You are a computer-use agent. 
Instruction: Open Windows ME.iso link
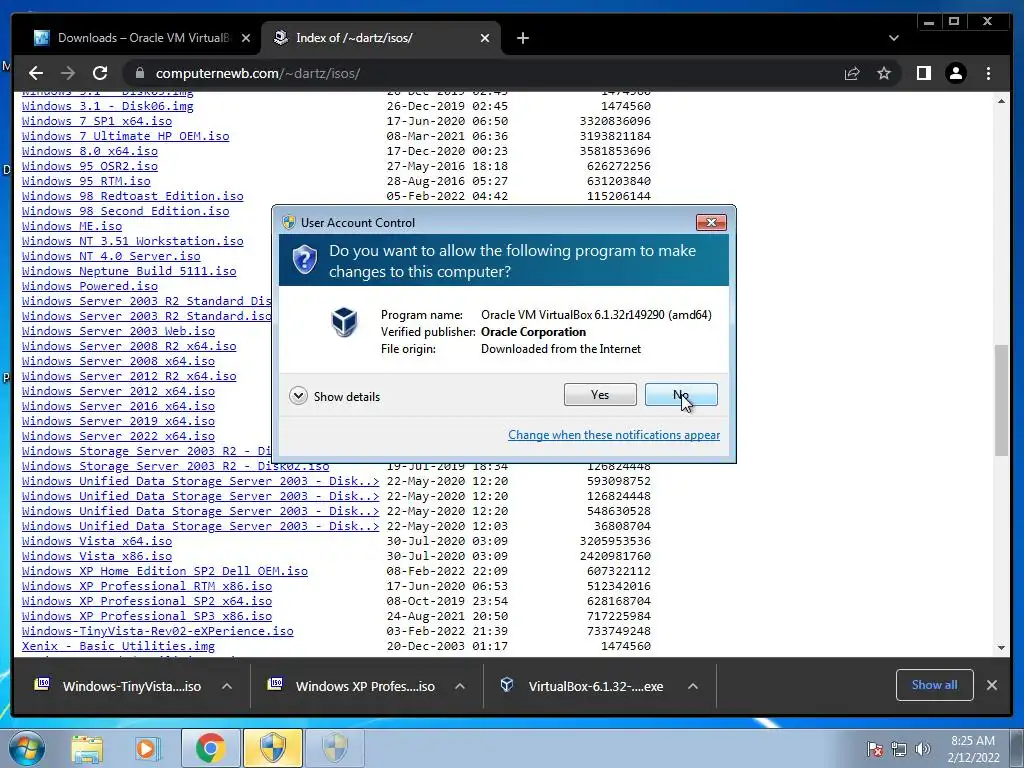pyautogui.click(x=72, y=226)
